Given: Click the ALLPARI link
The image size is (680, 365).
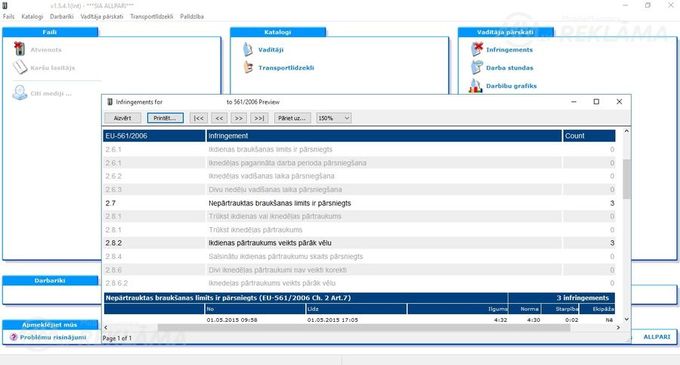Looking at the screenshot, I should pos(657,337).
